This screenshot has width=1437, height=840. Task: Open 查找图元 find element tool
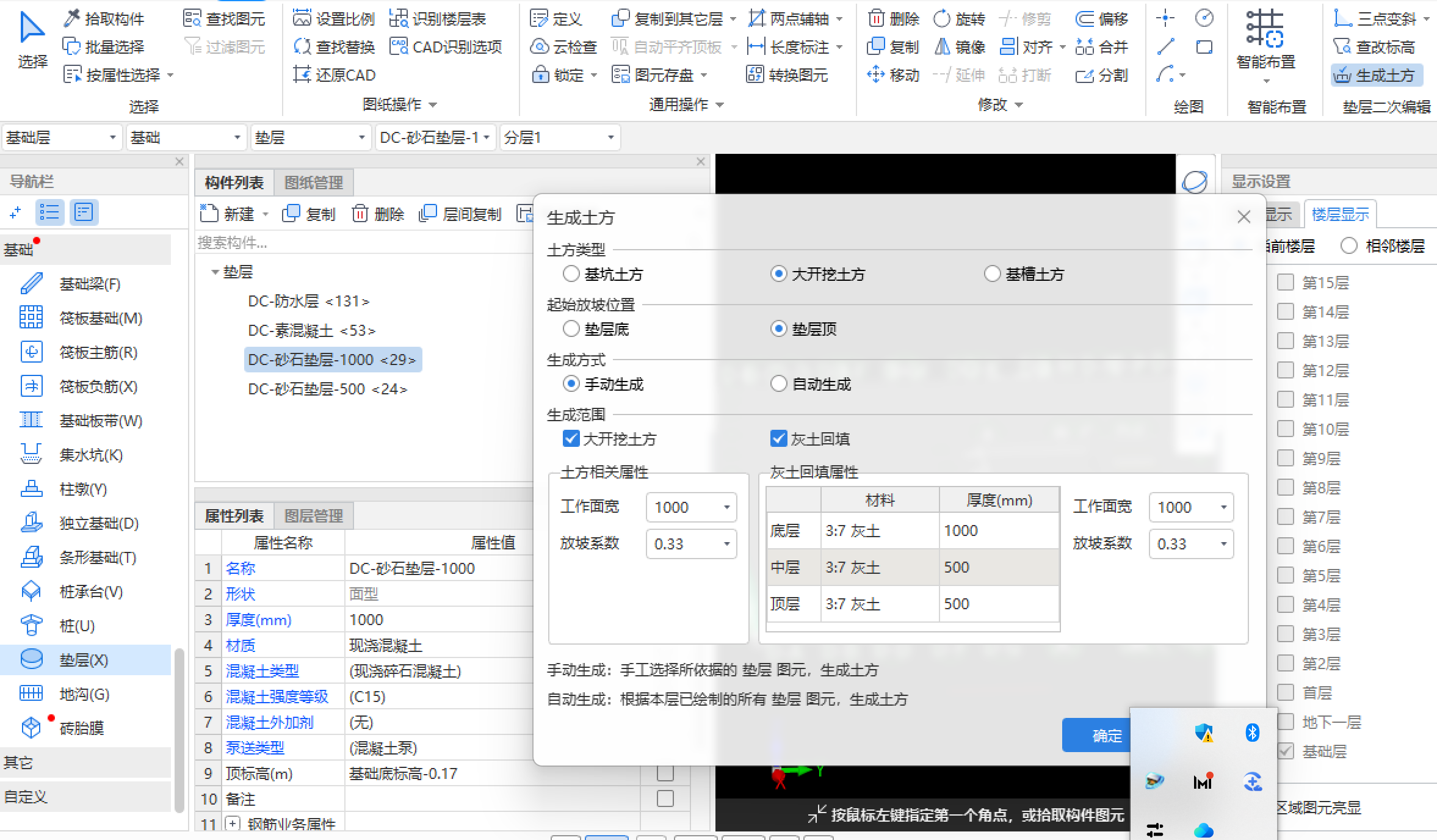224,19
